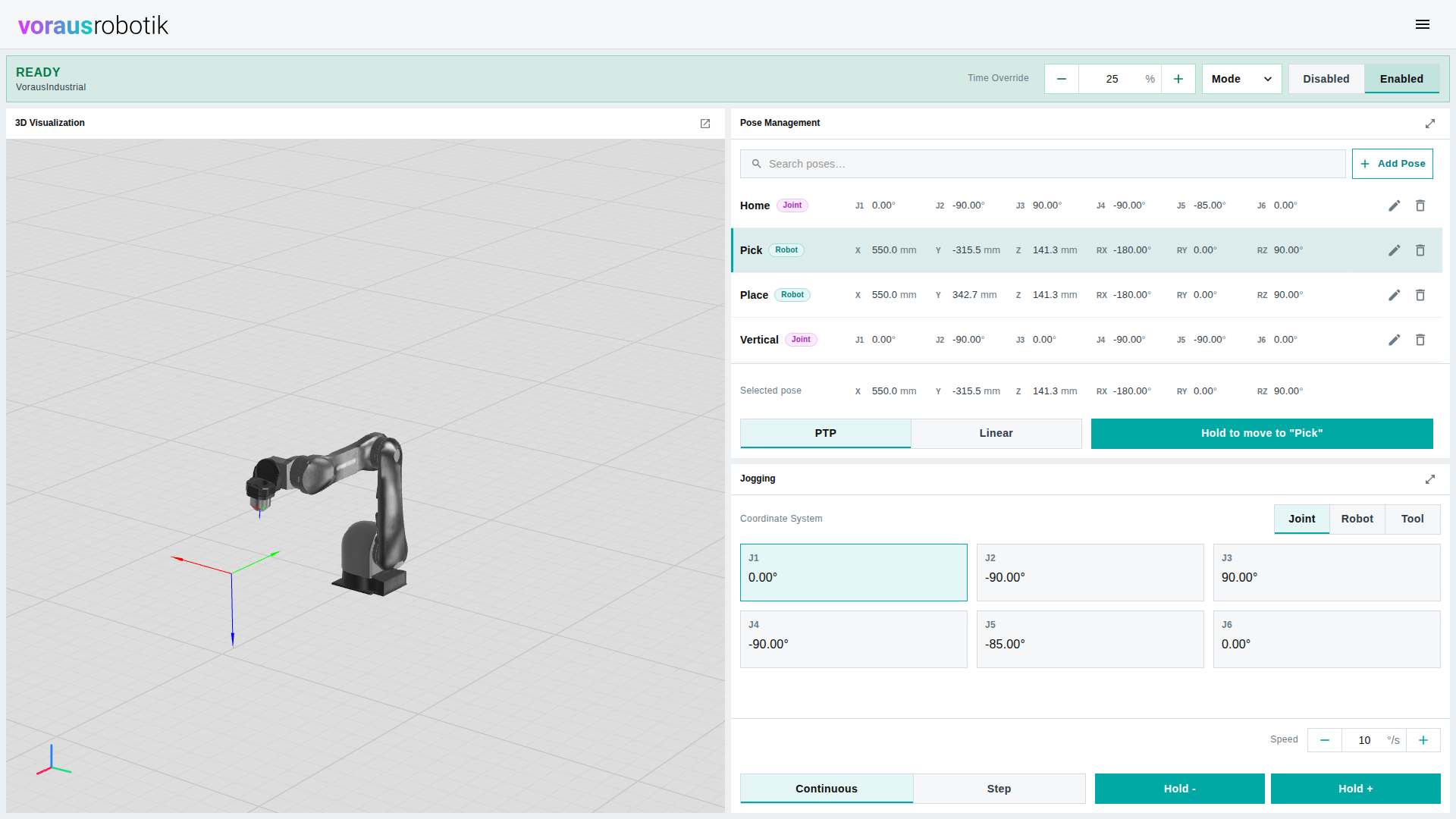Select the J2 joint card
This screenshot has height=819, width=1456.
coord(1090,573)
